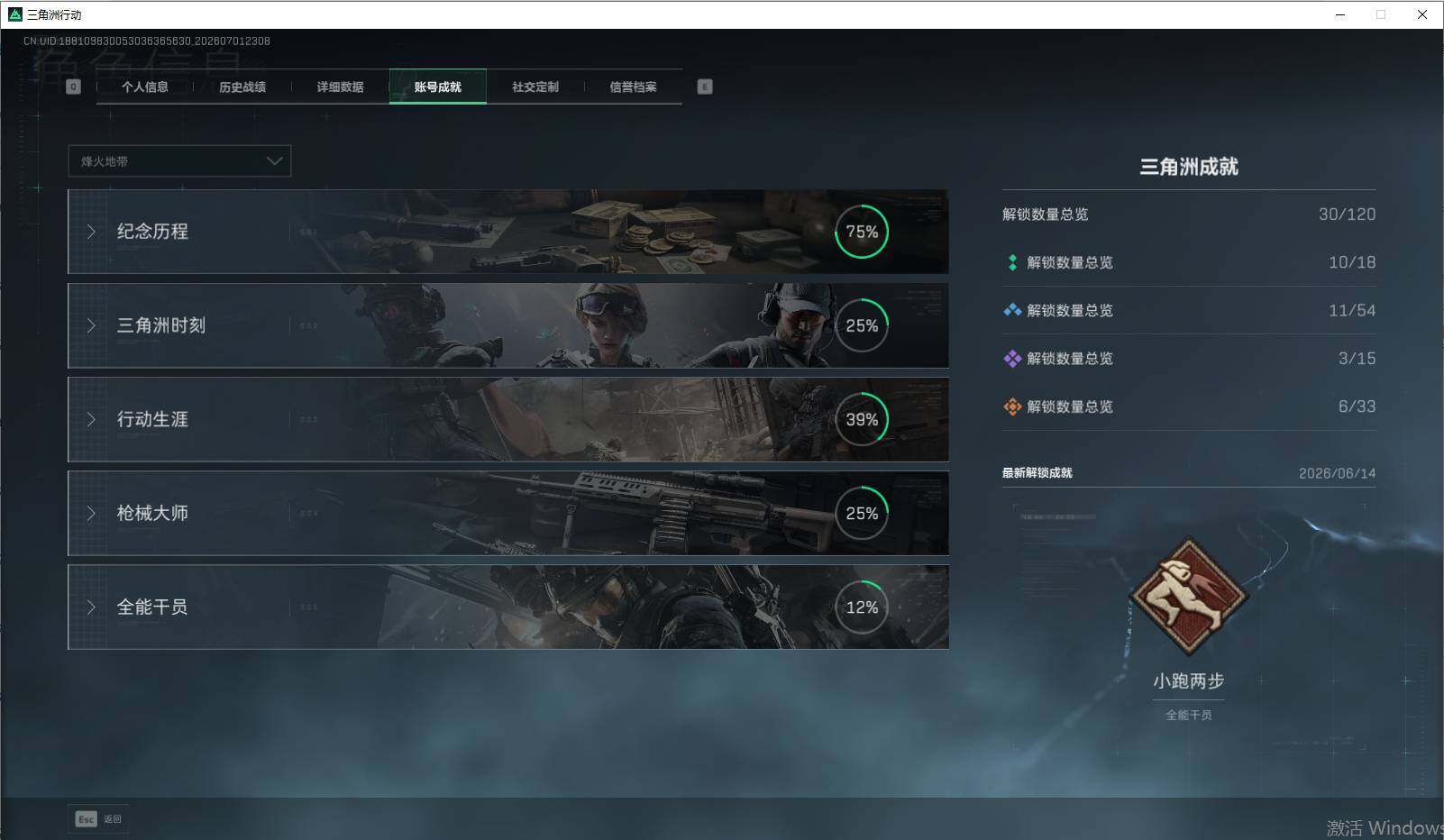The height and width of the screenshot is (840, 1444).
Task: Open the 烽火地带 mode dropdown
Action: click(179, 161)
